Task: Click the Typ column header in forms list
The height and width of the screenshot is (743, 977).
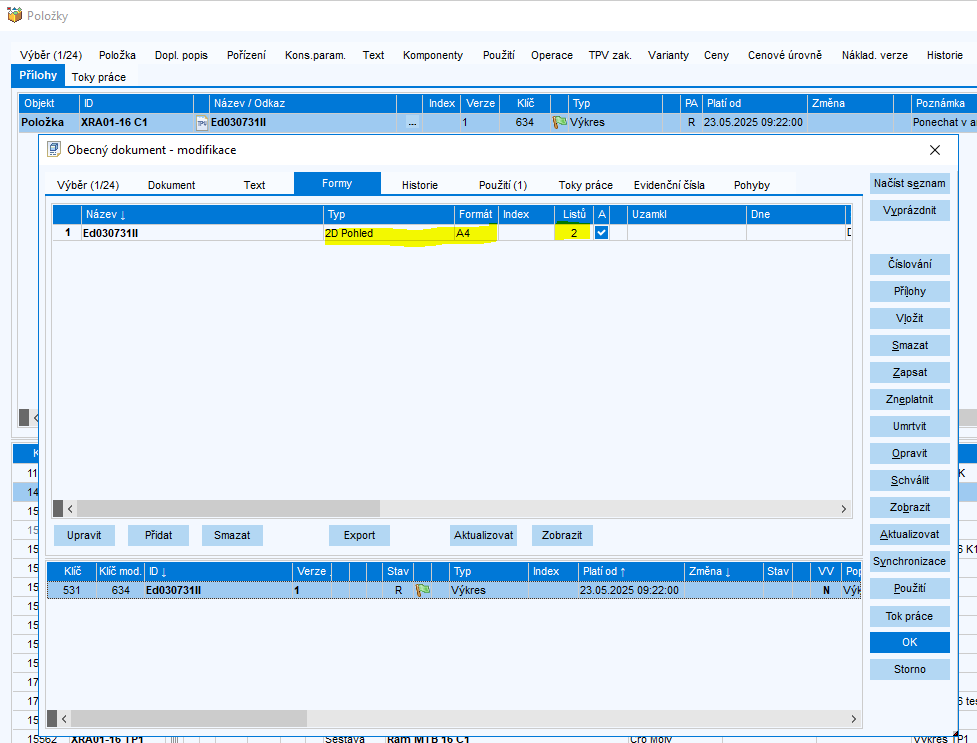Action: pos(389,214)
